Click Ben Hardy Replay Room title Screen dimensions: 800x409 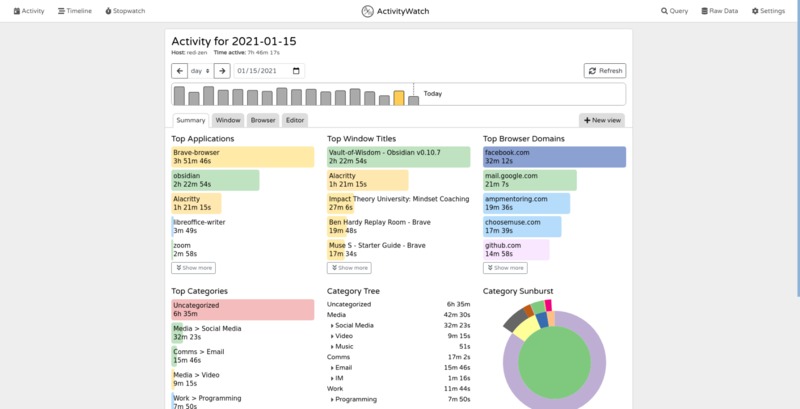(380, 226)
